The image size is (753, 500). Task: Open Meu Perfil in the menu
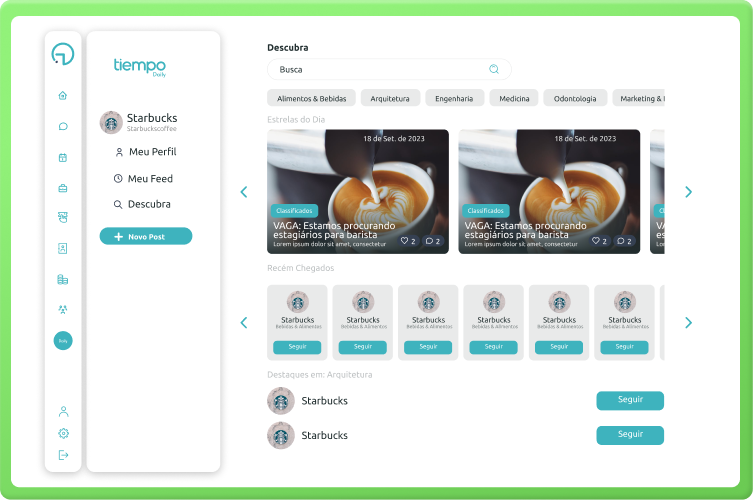tap(151, 152)
